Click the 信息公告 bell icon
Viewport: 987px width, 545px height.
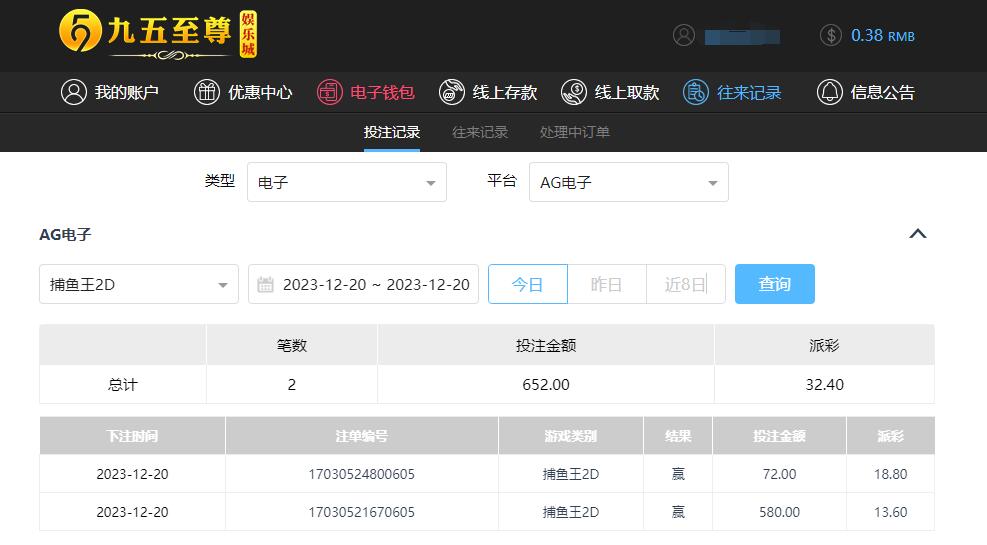(x=830, y=93)
